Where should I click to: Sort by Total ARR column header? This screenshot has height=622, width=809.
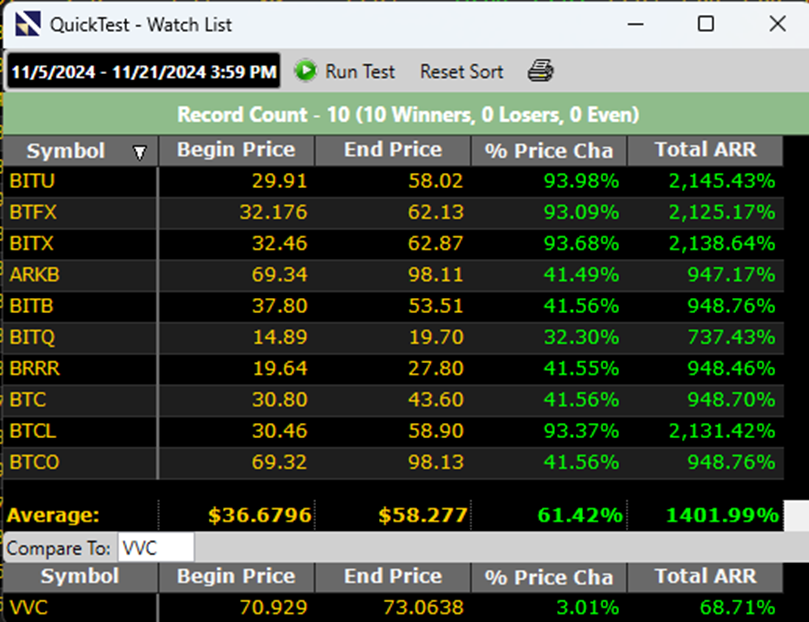[705, 151]
